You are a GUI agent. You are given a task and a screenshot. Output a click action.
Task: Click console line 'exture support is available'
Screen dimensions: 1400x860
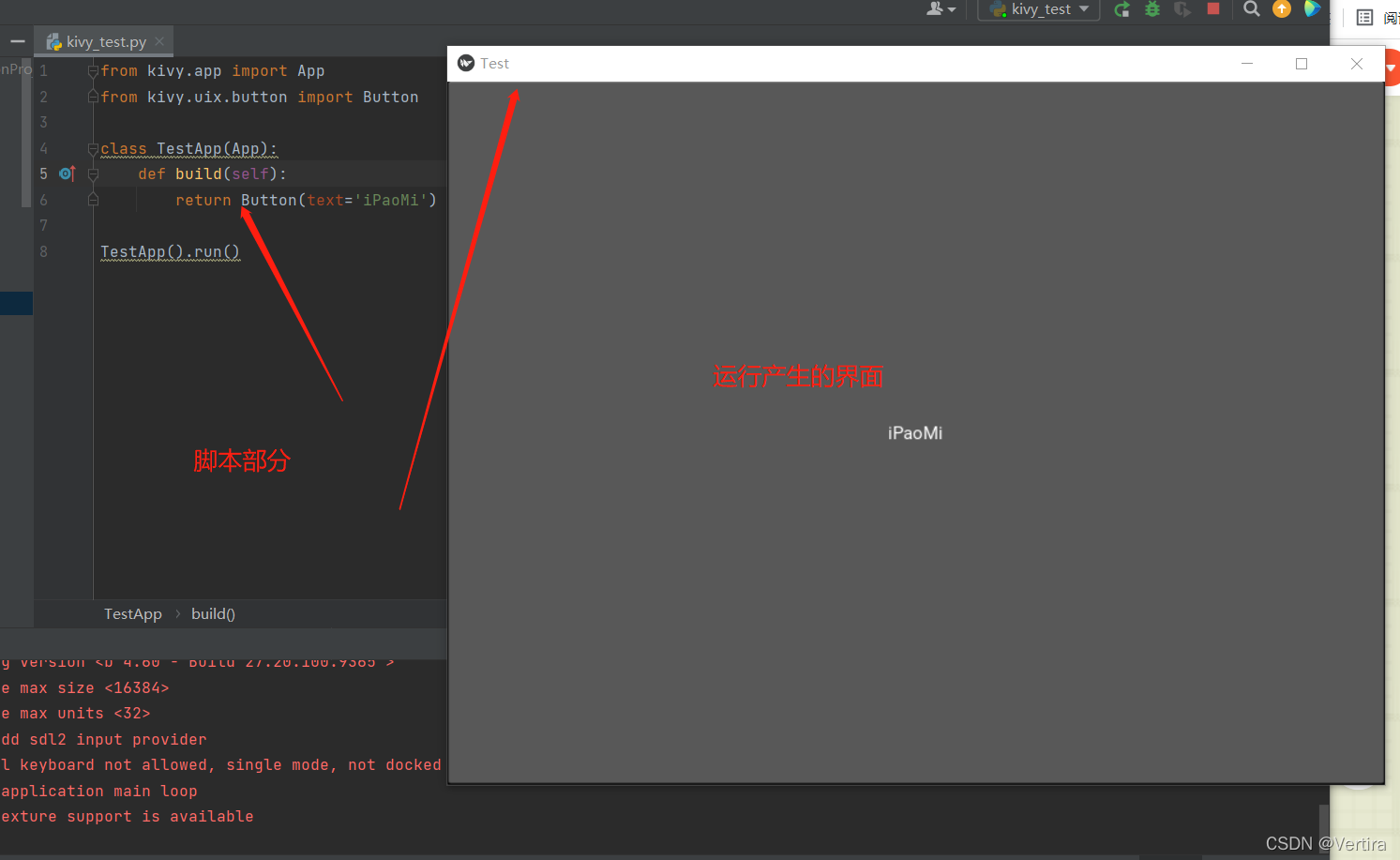pyautogui.click(x=127, y=816)
